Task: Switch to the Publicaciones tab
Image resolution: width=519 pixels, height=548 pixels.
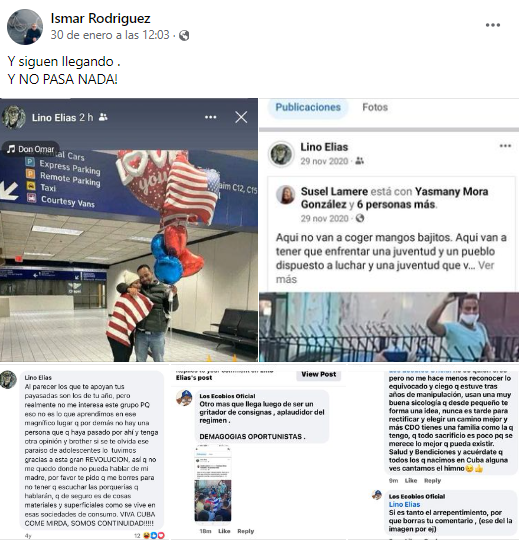Action: (x=308, y=107)
